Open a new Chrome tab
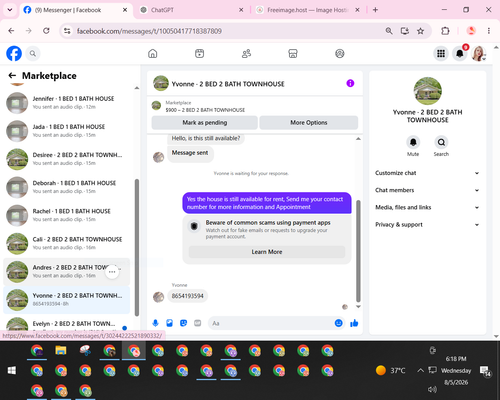Screen dimensions: 500x400 375,10
